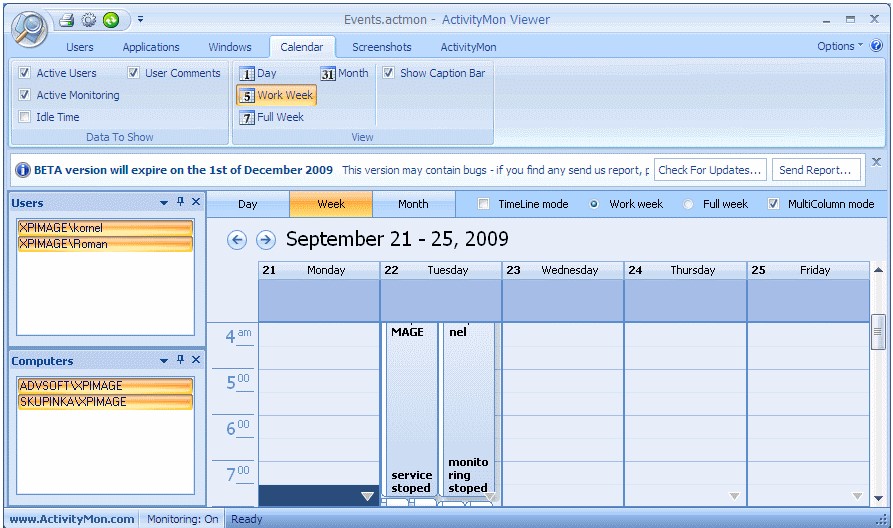Open the www.ActivityMon.com status bar link
Image resolution: width=893 pixels, height=528 pixels.
[72, 519]
